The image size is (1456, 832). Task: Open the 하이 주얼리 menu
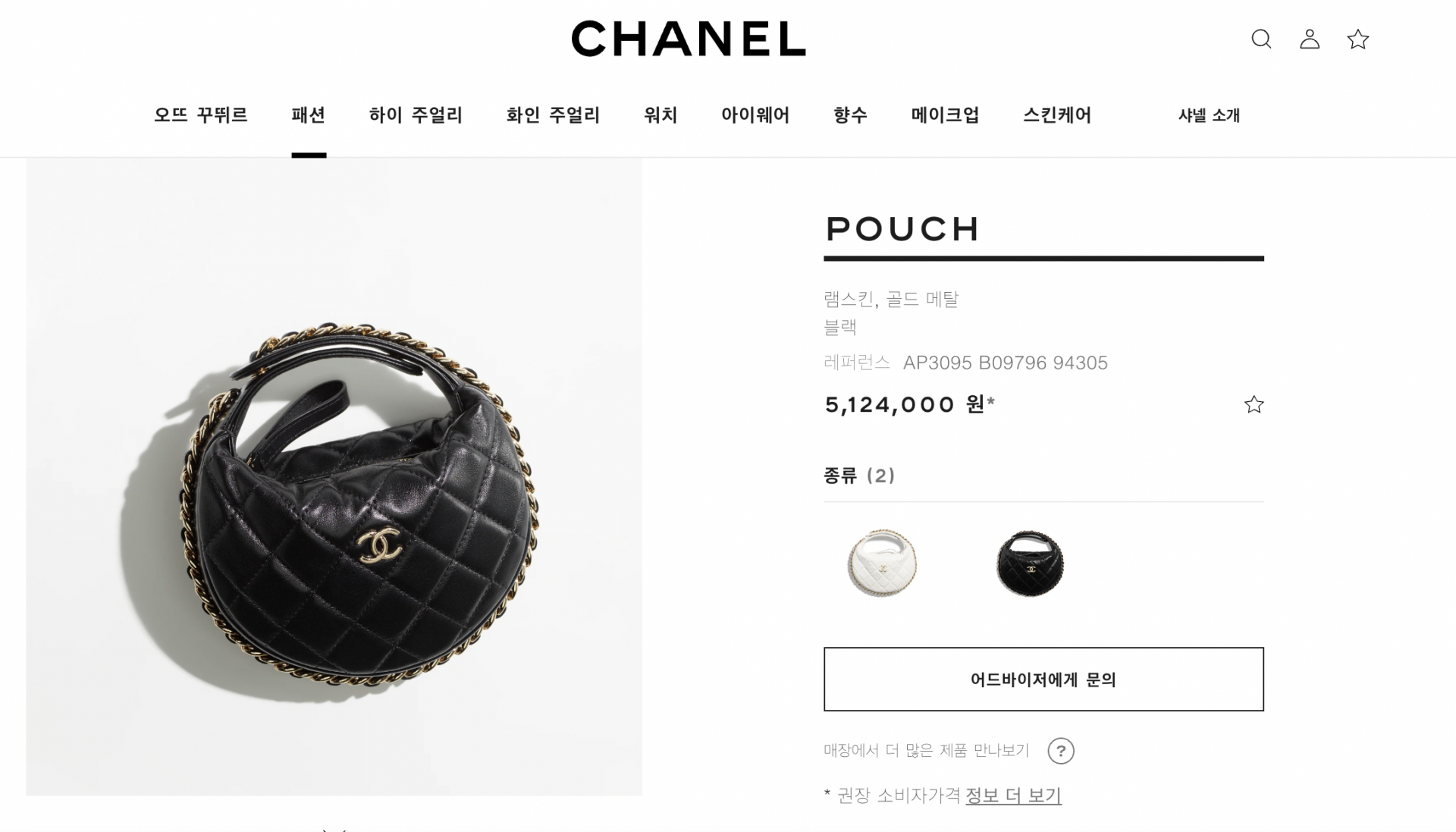(x=416, y=115)
